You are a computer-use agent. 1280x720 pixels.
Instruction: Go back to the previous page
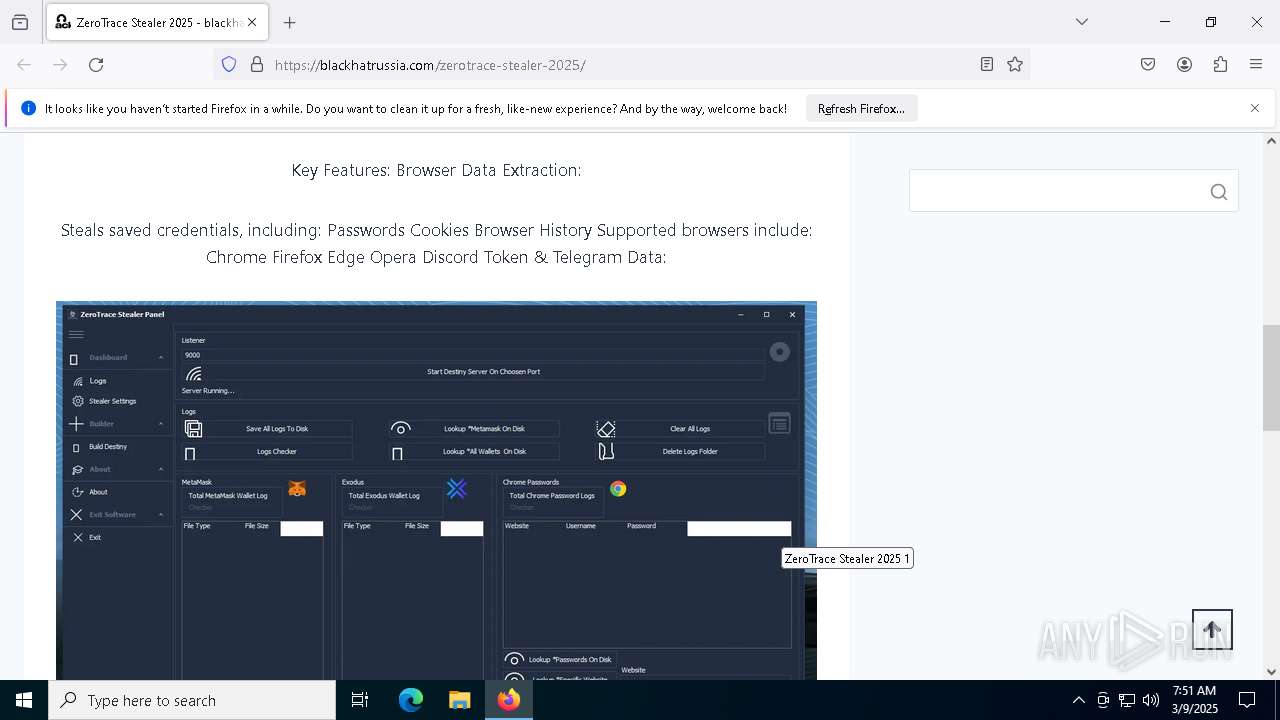24,65
